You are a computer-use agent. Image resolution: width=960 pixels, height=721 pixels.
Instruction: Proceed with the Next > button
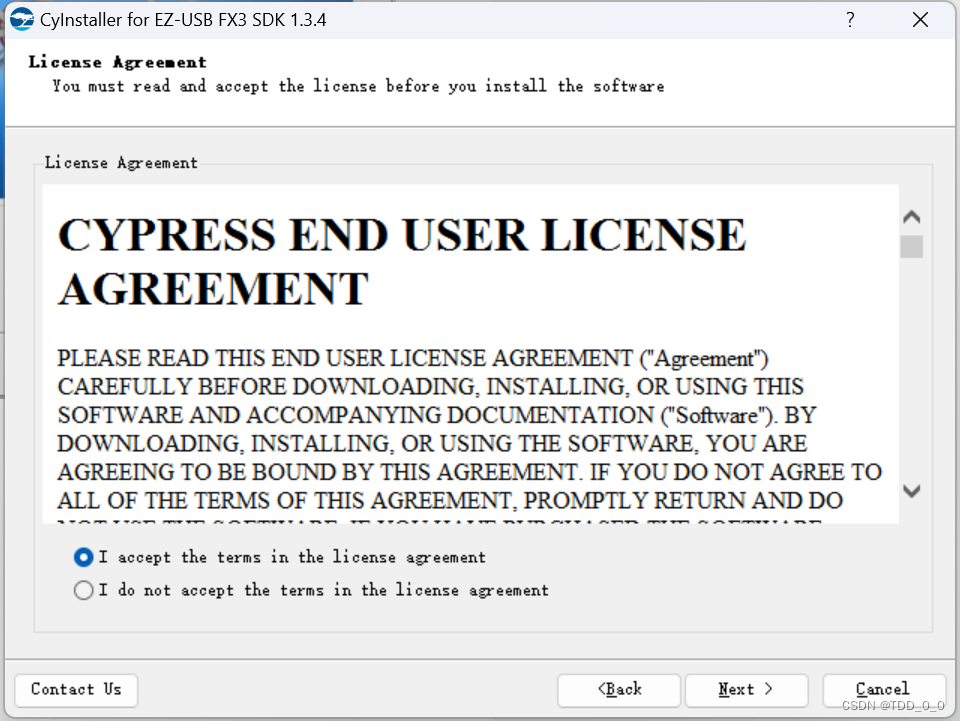pos(746,690)
